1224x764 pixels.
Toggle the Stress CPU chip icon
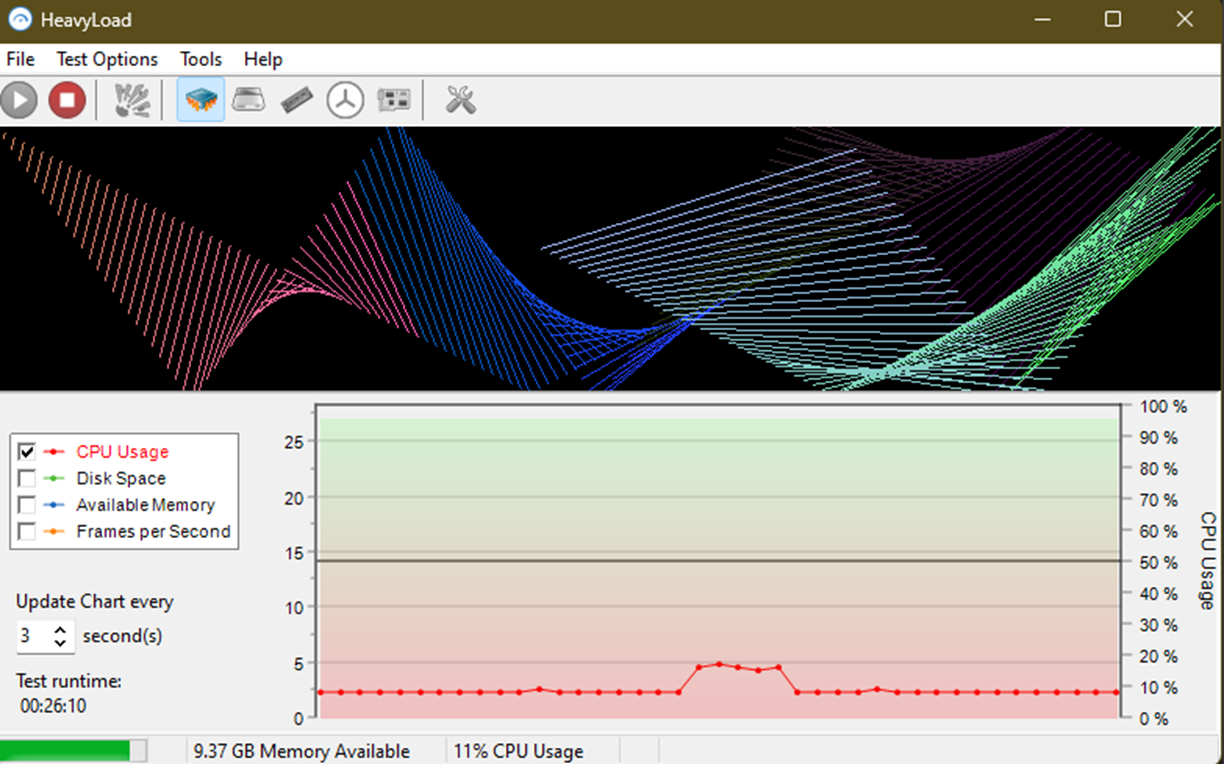pos(201,100)
